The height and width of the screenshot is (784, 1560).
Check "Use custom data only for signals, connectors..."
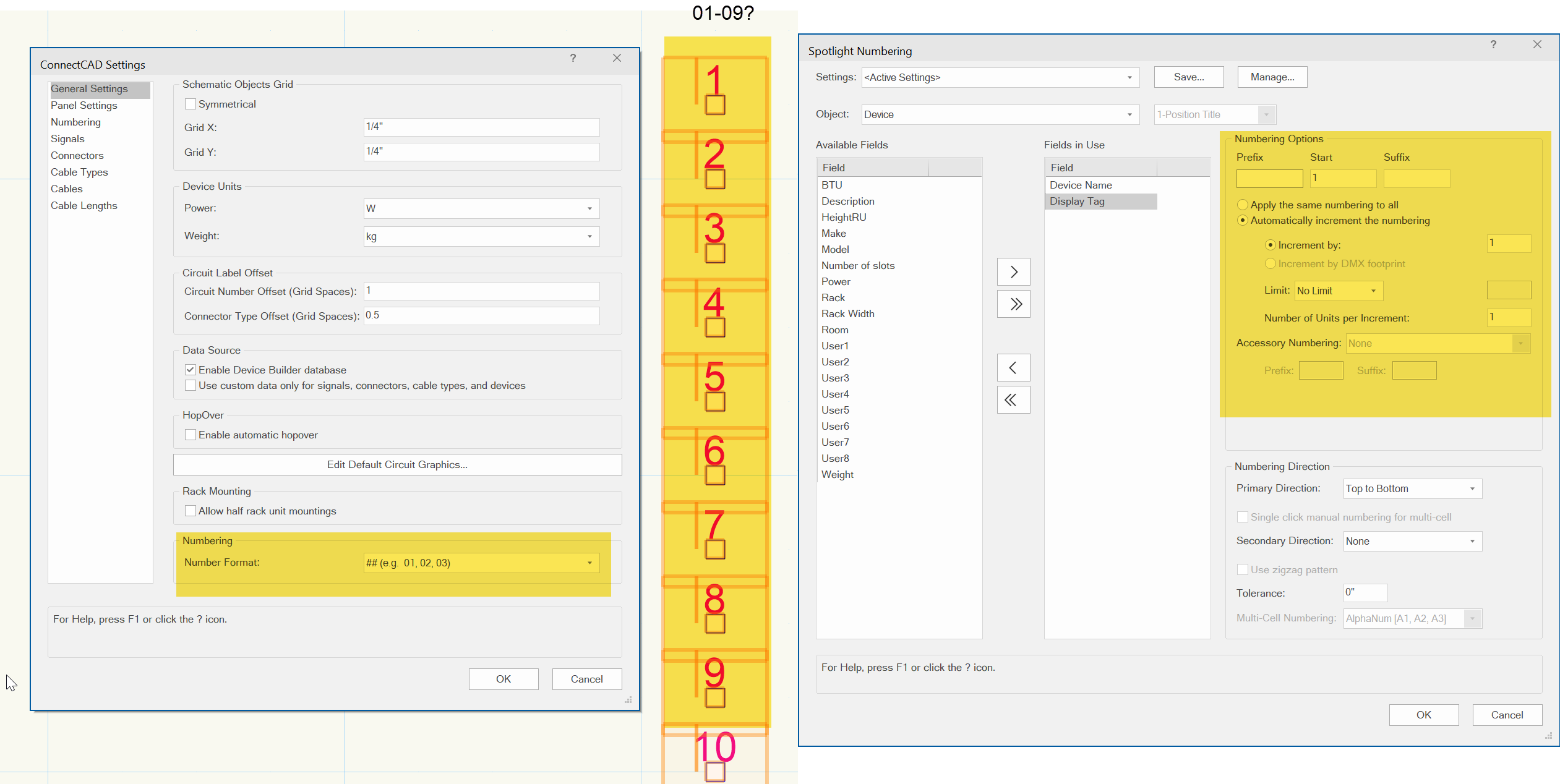tap(191, 385)
